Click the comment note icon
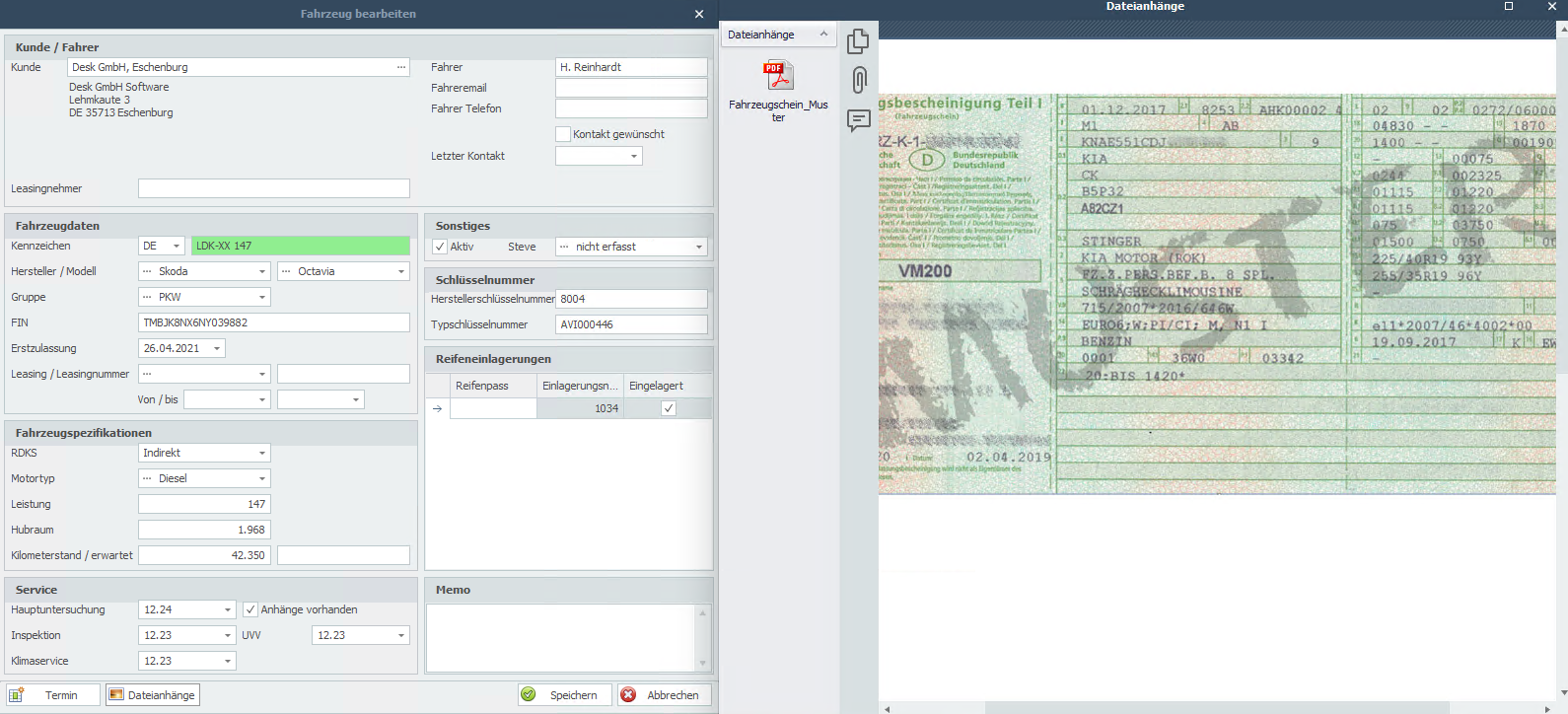This screenshot has height=714, width=1568. click(x=859, y=120)
